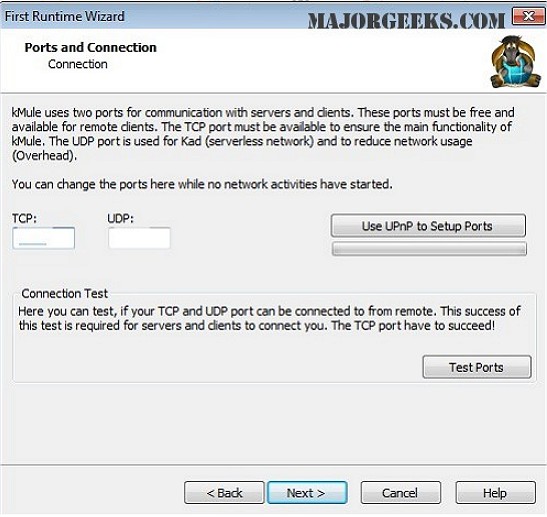Image resolution: width=547 pixels, height=517 pixels.
Task: Continue with the Next button
Action: (x=307, y=493)
